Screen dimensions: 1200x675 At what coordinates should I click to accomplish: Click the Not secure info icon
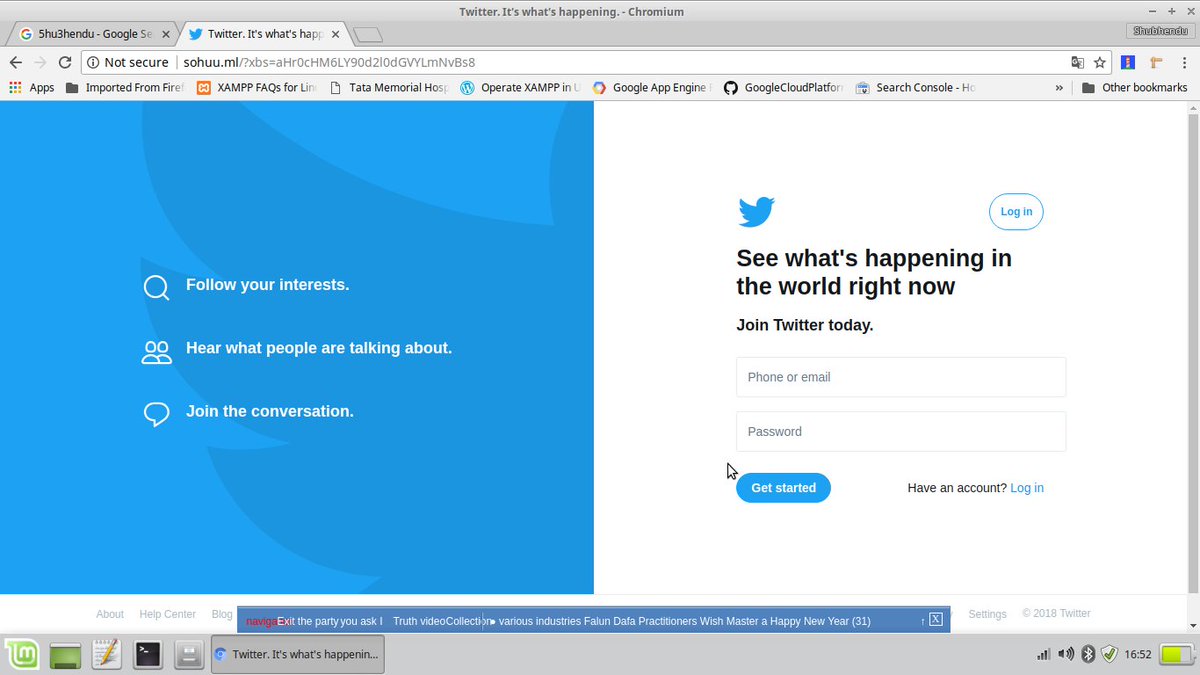(x=93, y=62)
